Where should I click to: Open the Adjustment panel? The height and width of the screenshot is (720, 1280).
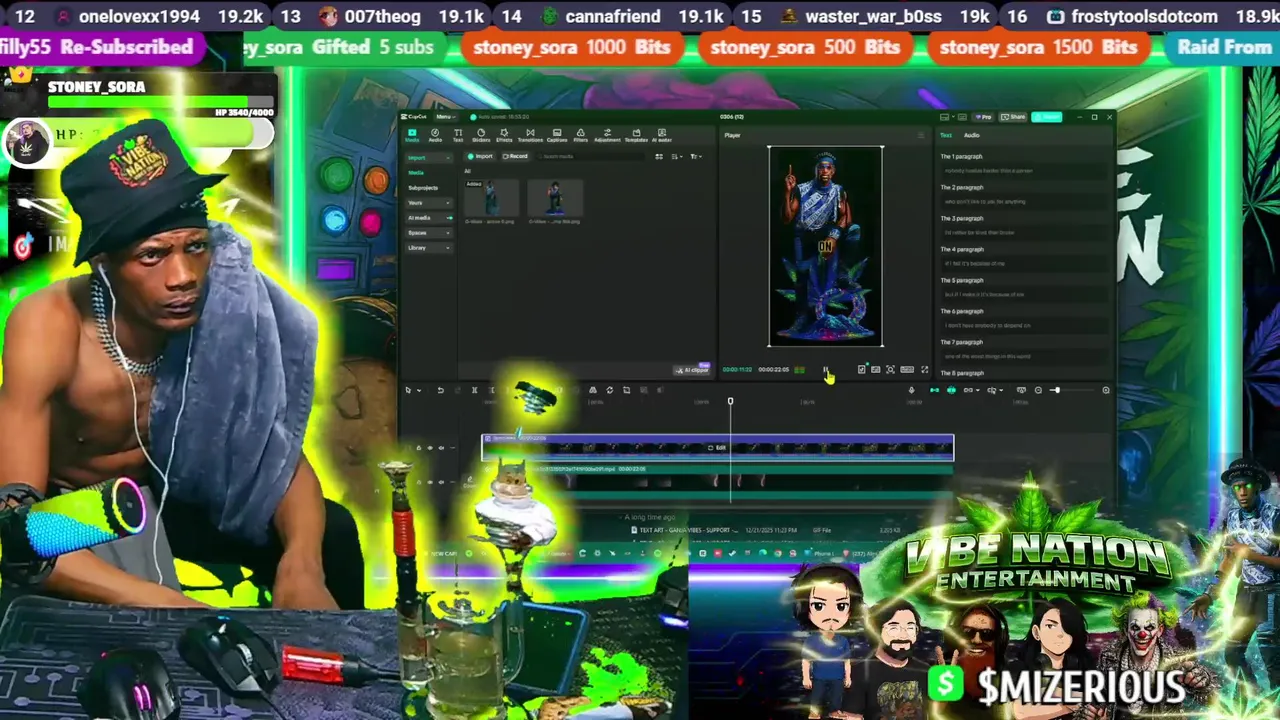click(607, 135)
